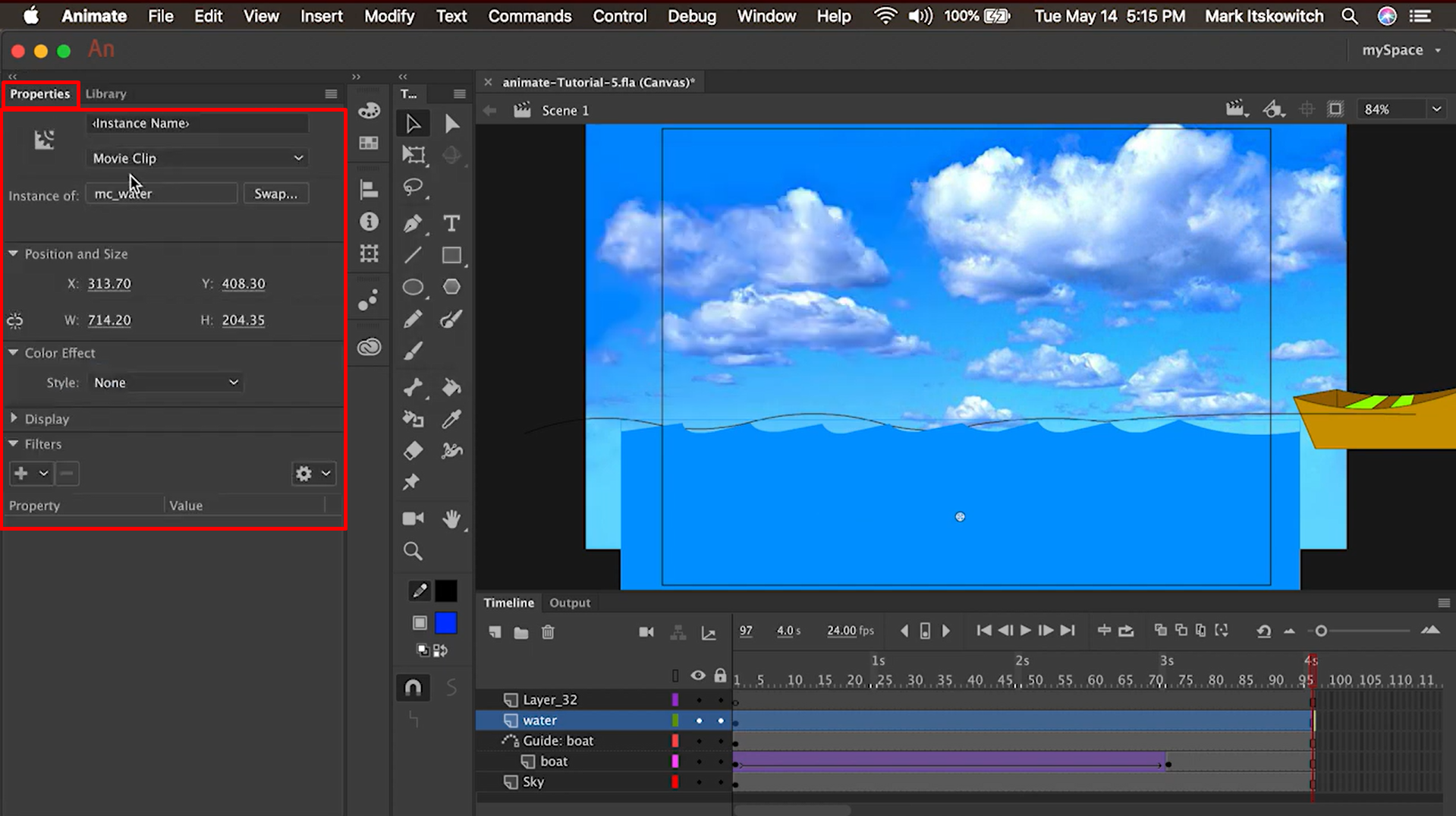Select the Text tool
This screenshot has height=816, width=1456.
[451, 224]
